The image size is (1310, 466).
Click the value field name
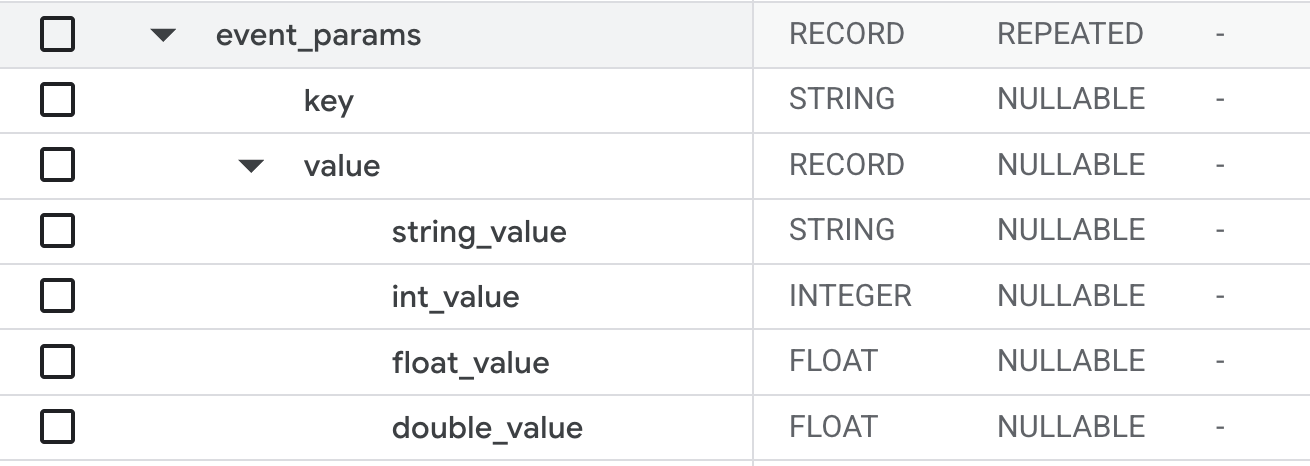coord(342,166)
